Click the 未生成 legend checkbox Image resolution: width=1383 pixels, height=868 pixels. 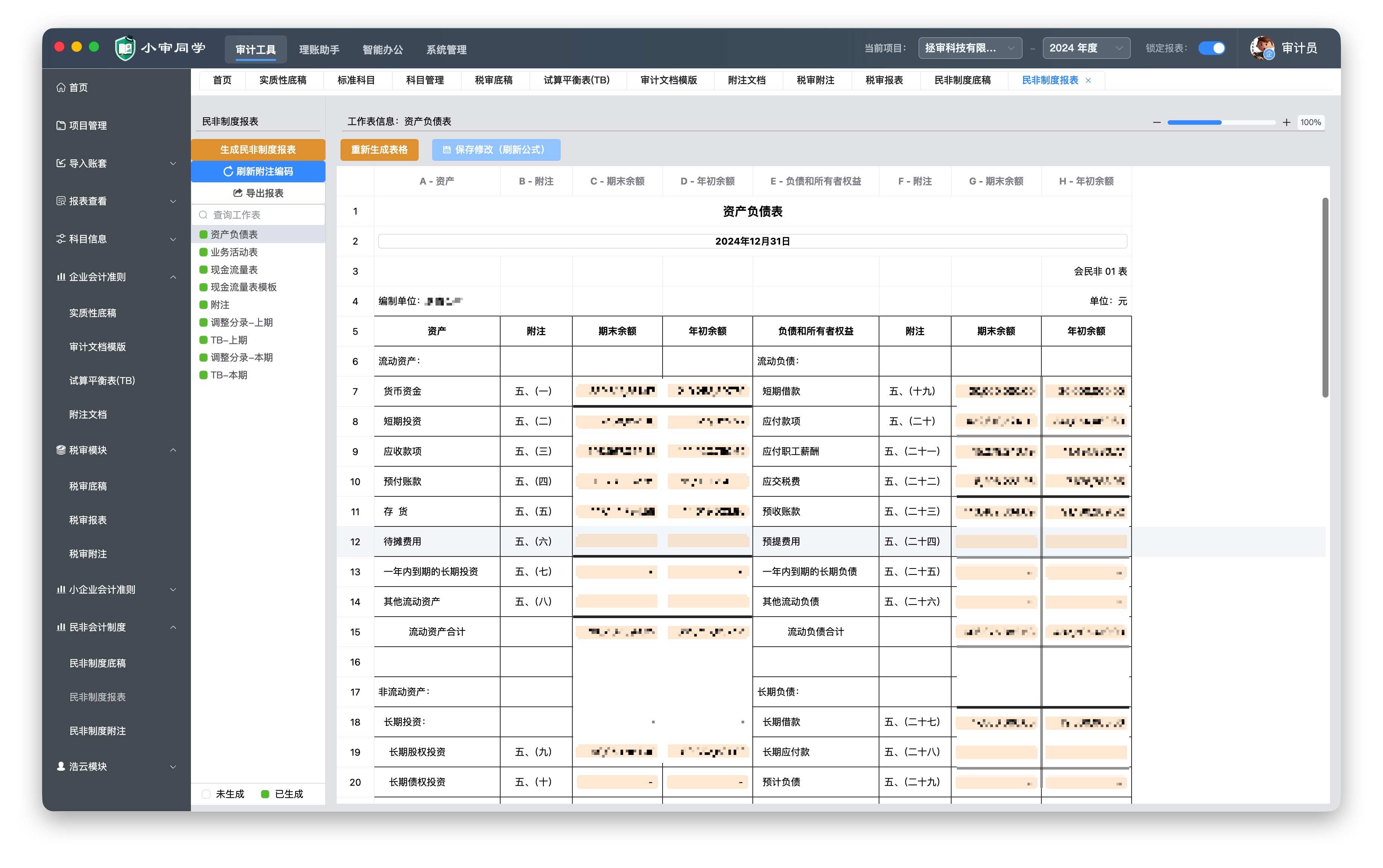point(206,794)
